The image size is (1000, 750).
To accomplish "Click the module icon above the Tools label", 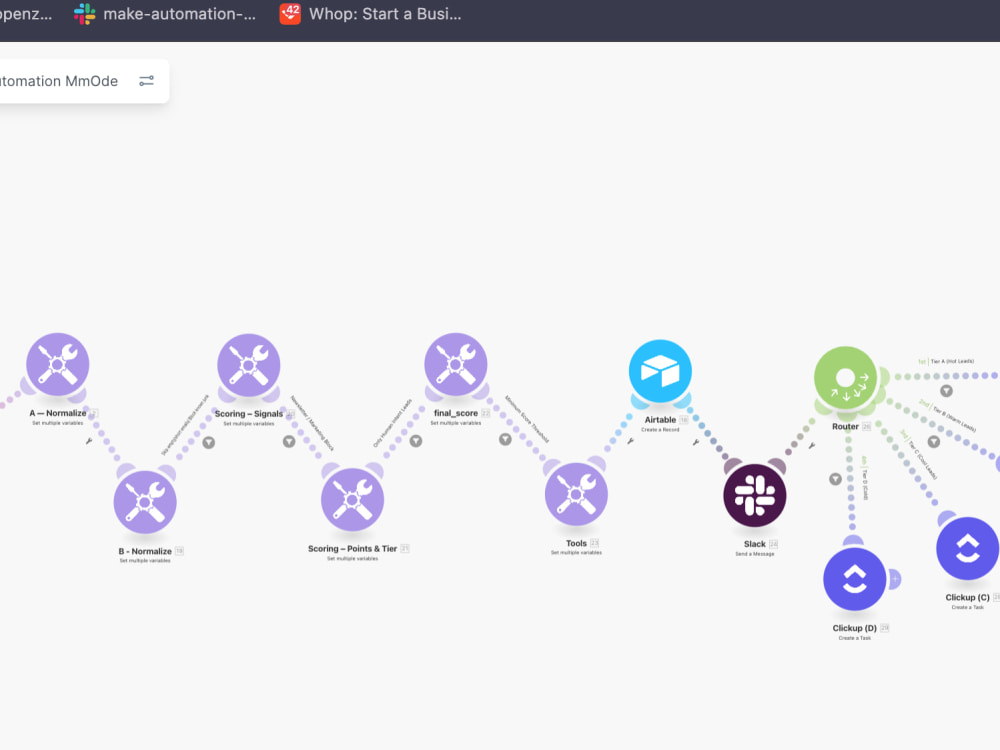I will coord(576,494).
